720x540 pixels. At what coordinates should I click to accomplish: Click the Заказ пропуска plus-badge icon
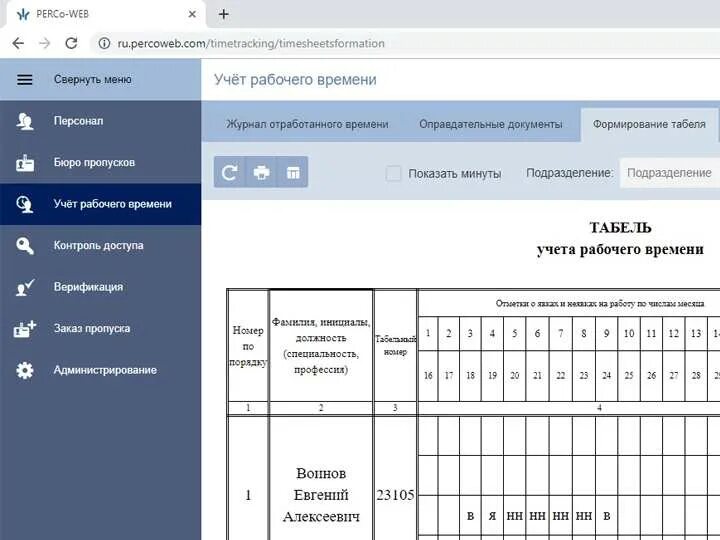pos(25,329)
